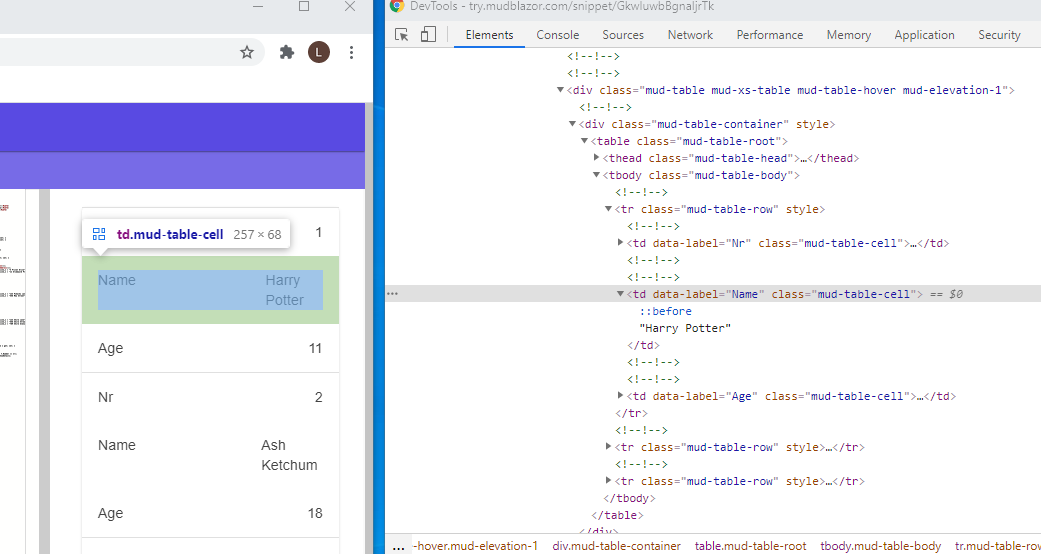This screenshot has width=1041, height=554.
Task: Open the Application tab
Action: pyautogui.click(x=924, y=35)
